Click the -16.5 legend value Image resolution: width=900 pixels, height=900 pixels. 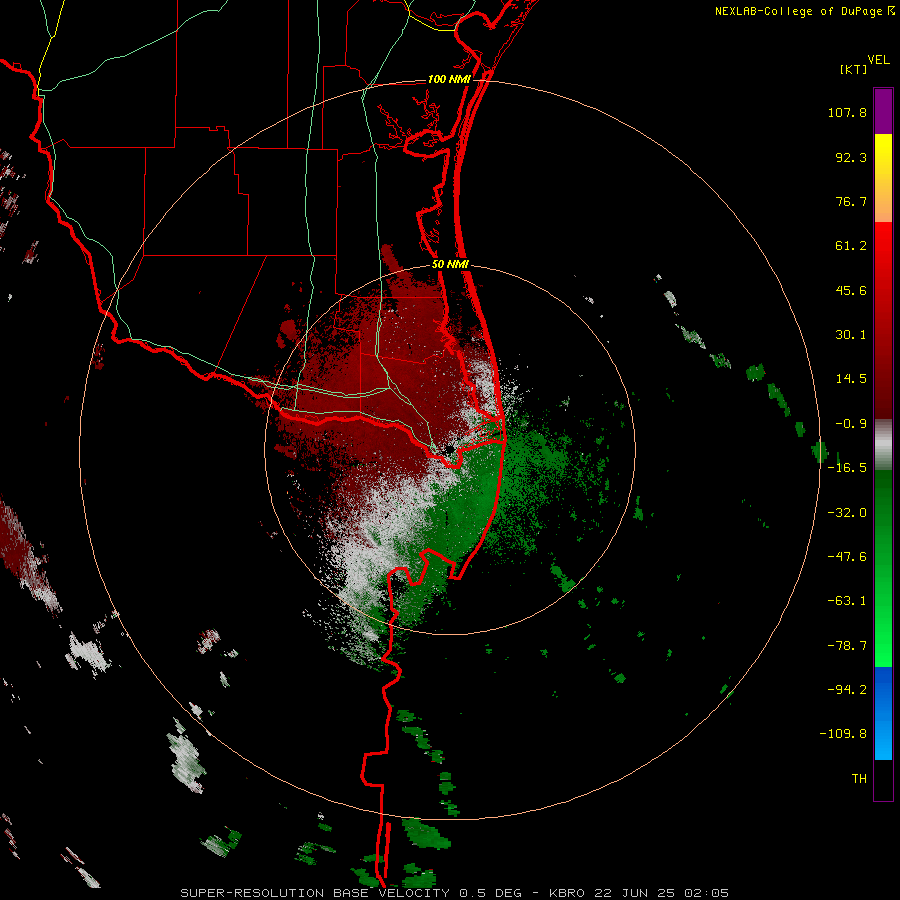pyautogui.click(x=847, y=468)
